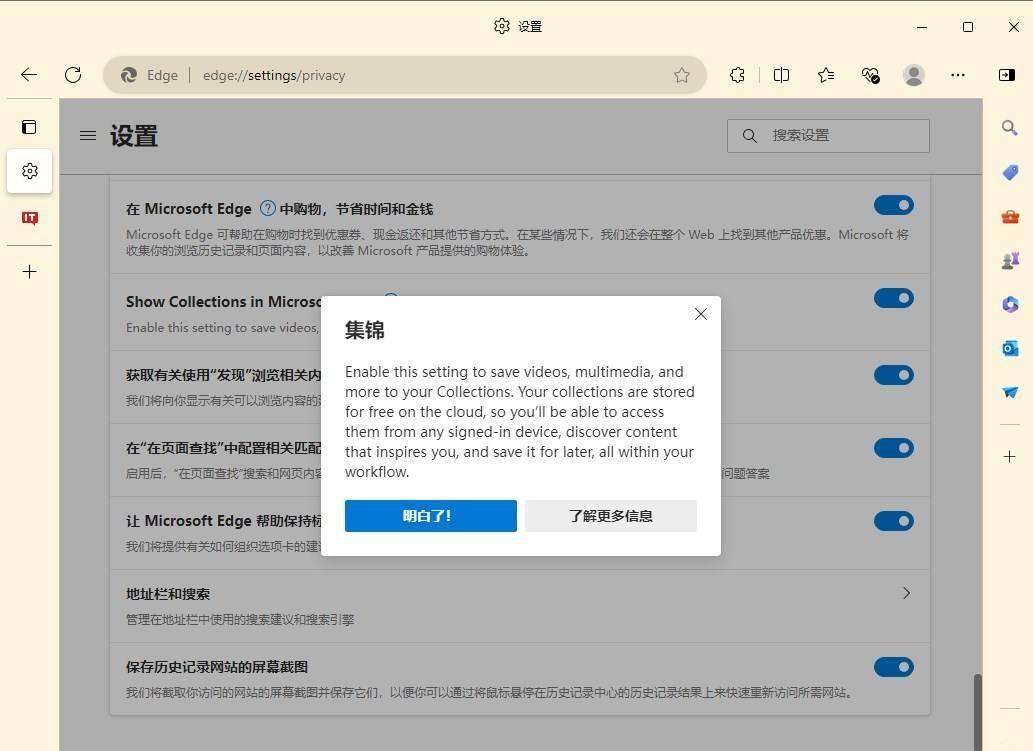1033x751 pixels.
Task: Click the 搜索设置 search field
Action: click(840, 136)
